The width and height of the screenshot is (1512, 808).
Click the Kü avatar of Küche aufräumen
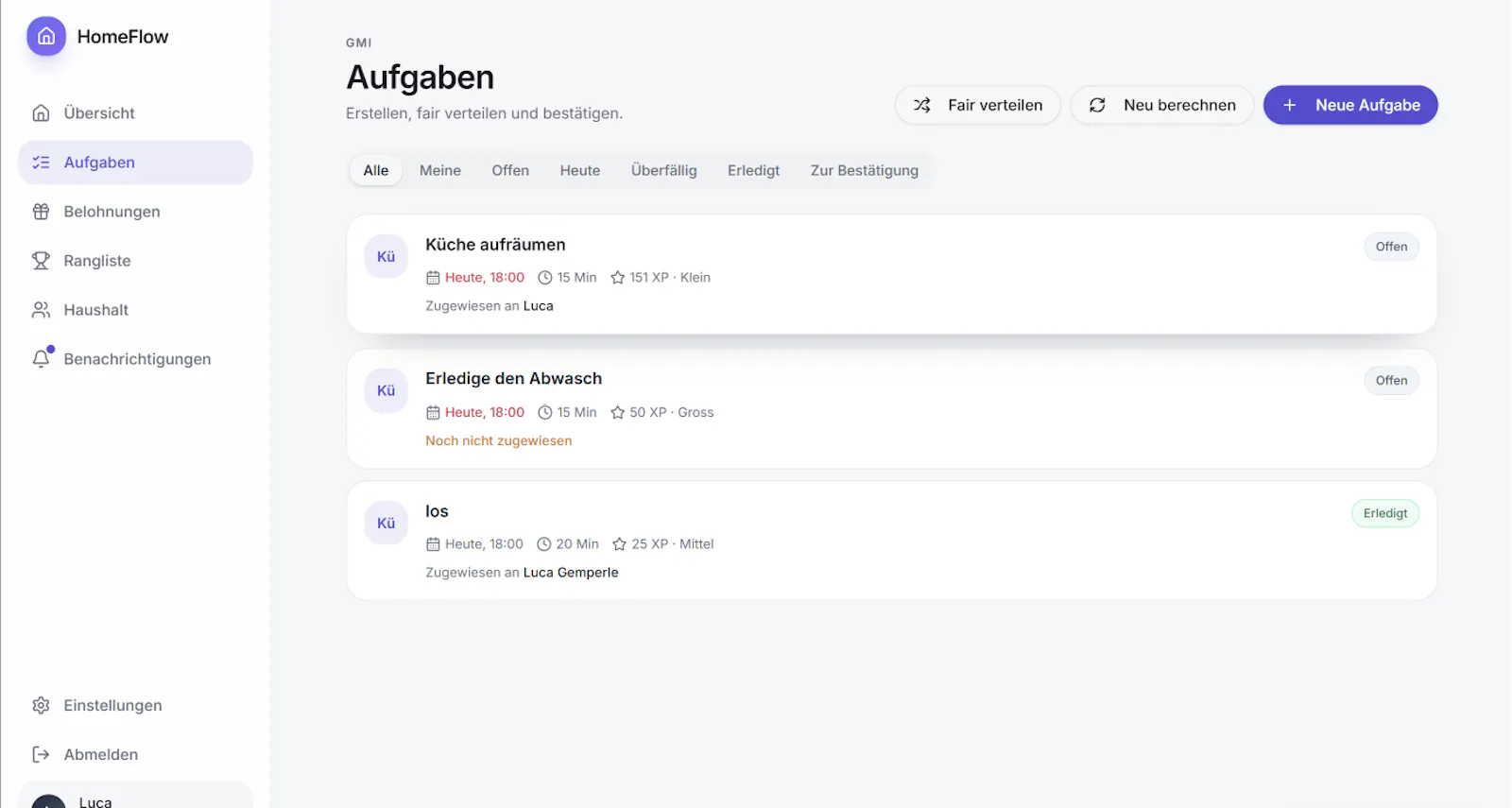tap(387, 256)
